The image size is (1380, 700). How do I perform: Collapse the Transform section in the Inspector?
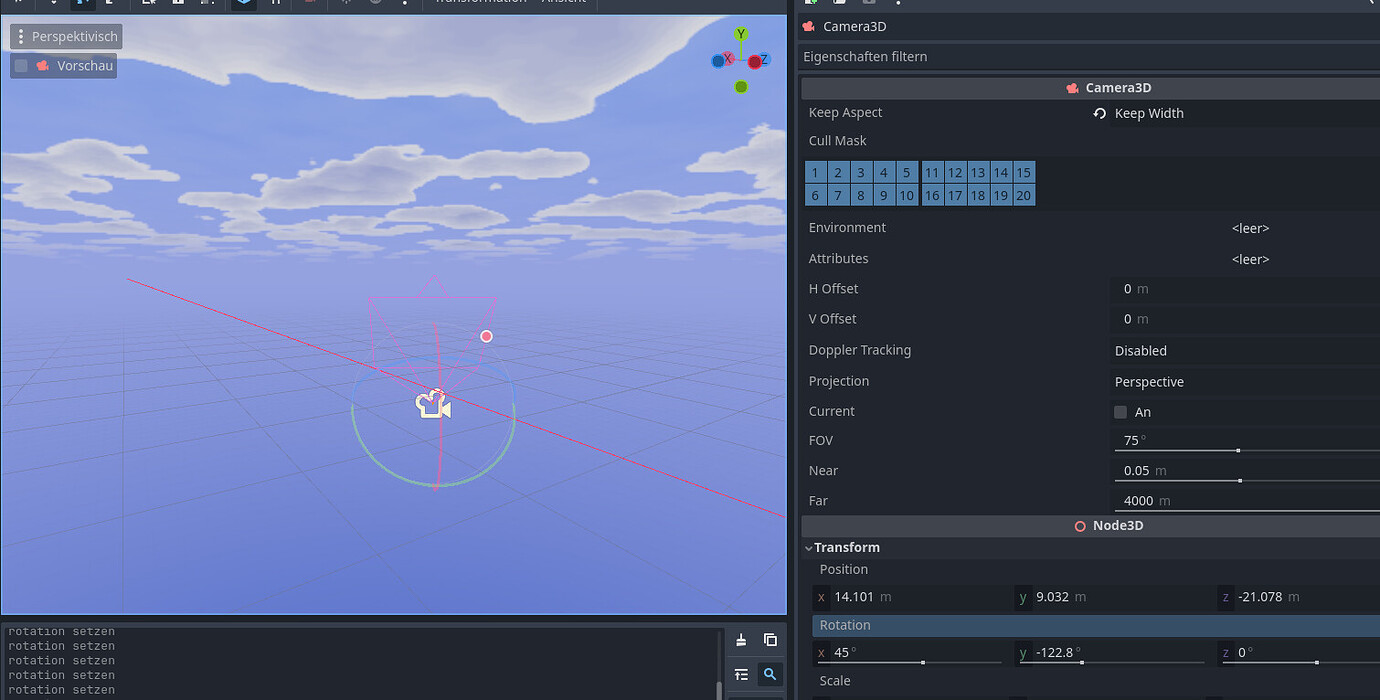[x=809, y=547]
